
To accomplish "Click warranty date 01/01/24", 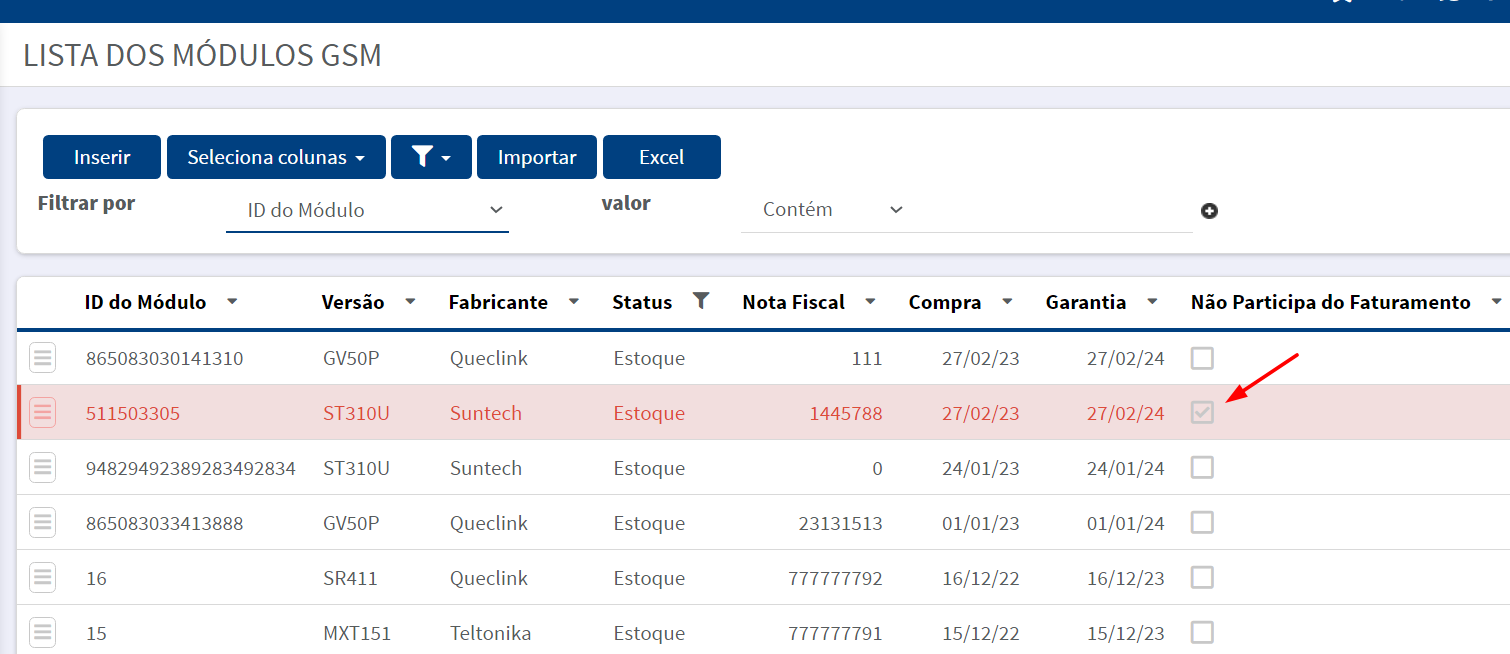I will point(1126,523).
